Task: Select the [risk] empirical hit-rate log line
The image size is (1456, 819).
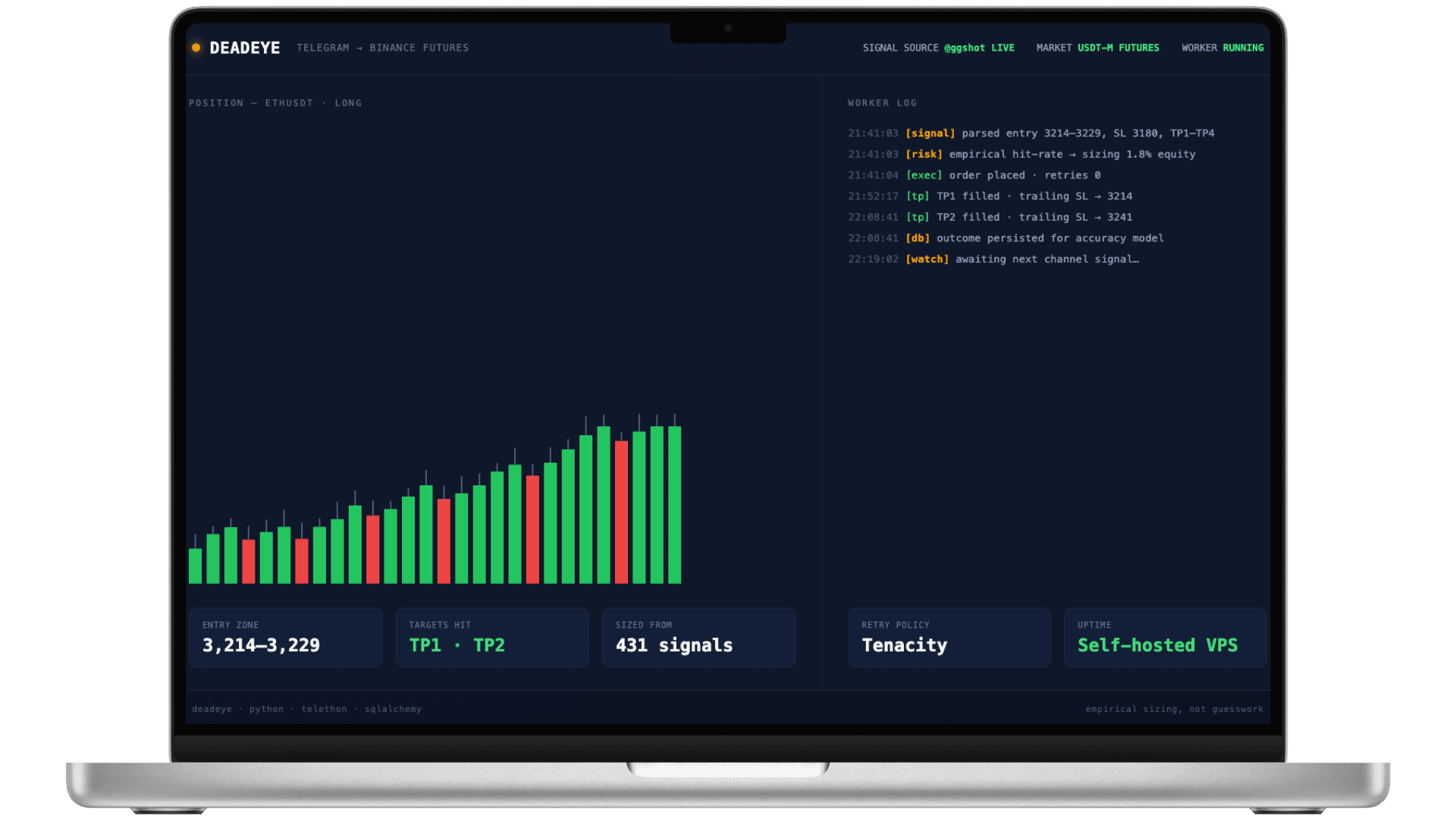Action: tap(1021, 154)
